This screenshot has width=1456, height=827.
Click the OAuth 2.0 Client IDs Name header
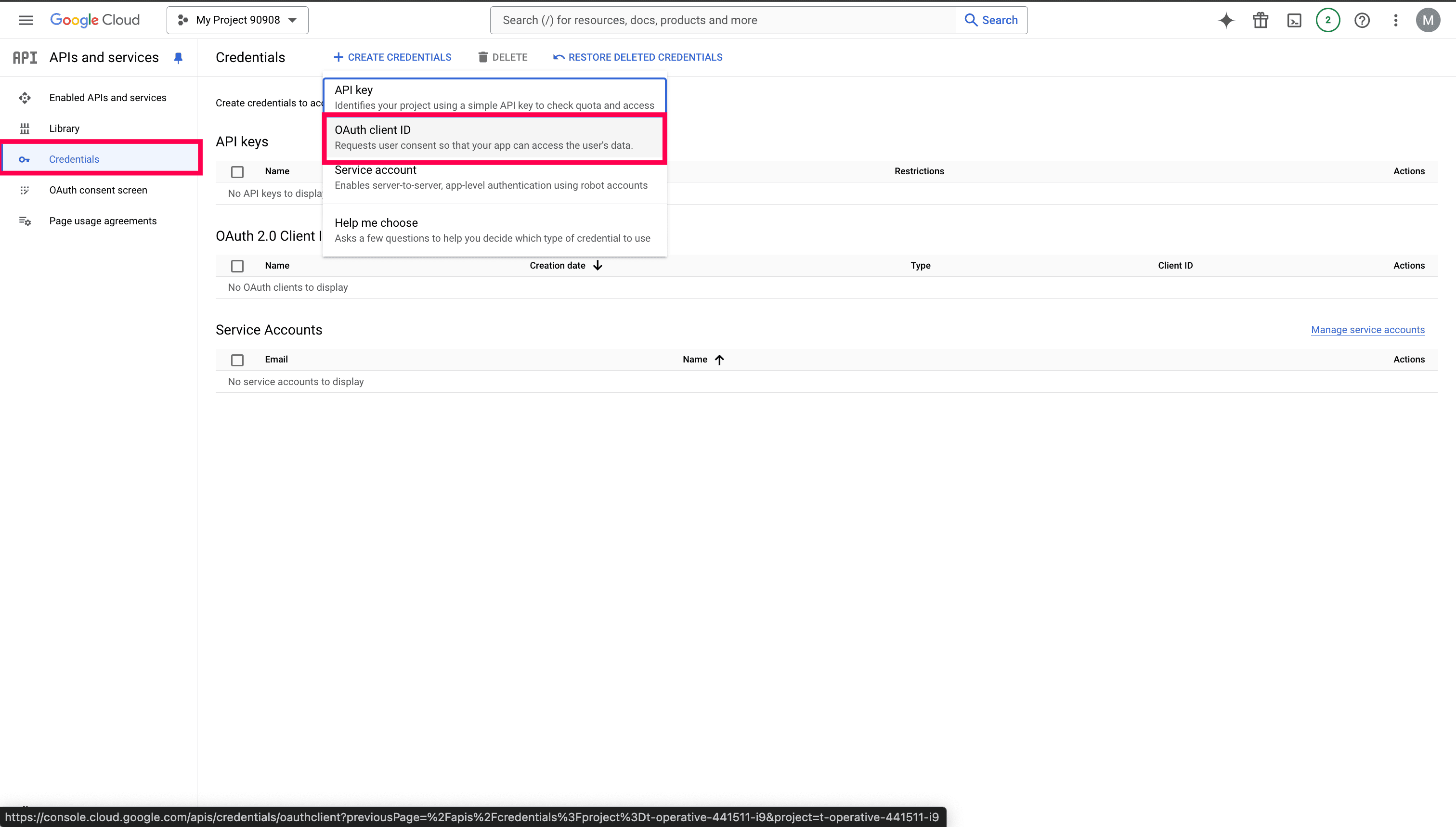pyautogui.click(x=277, y=266)
